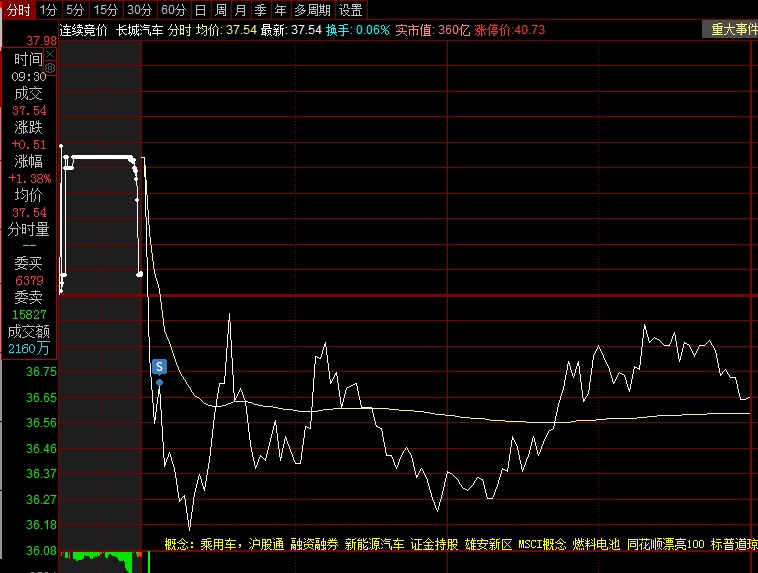
Task: Switch to the 60分 period tab
Action: [174, 10]
